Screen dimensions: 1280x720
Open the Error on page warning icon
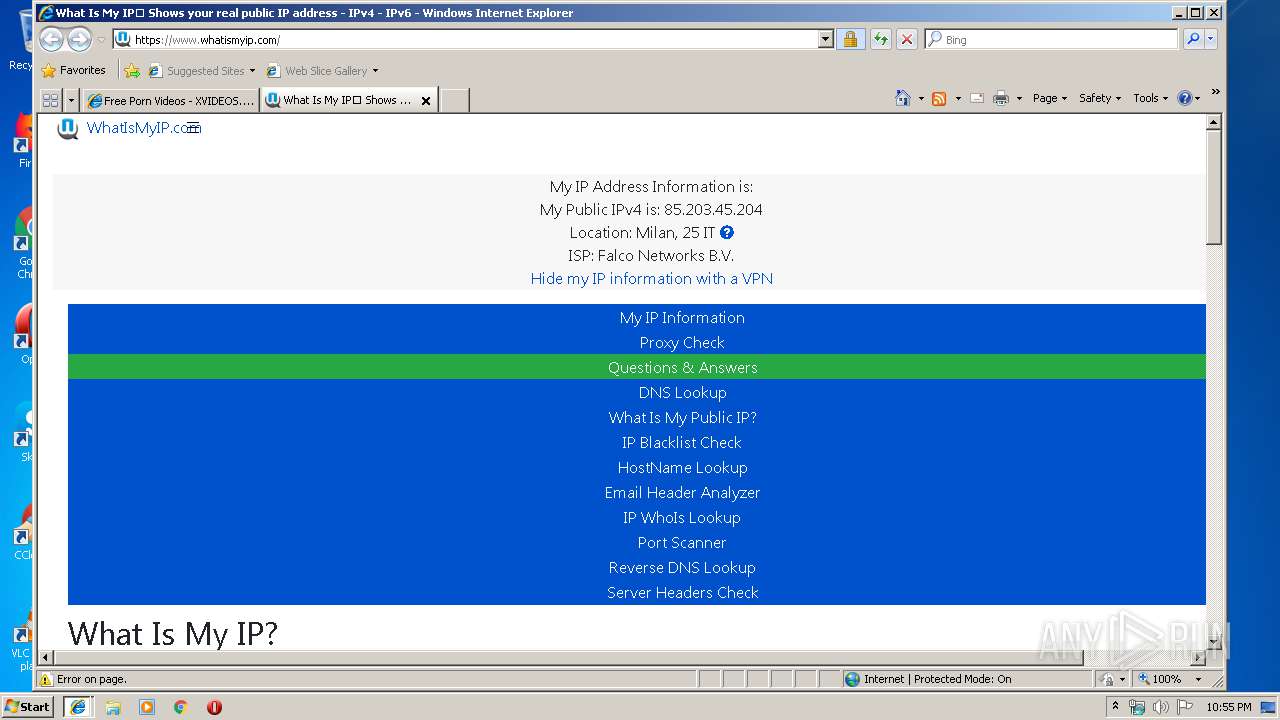click(45, 679)
